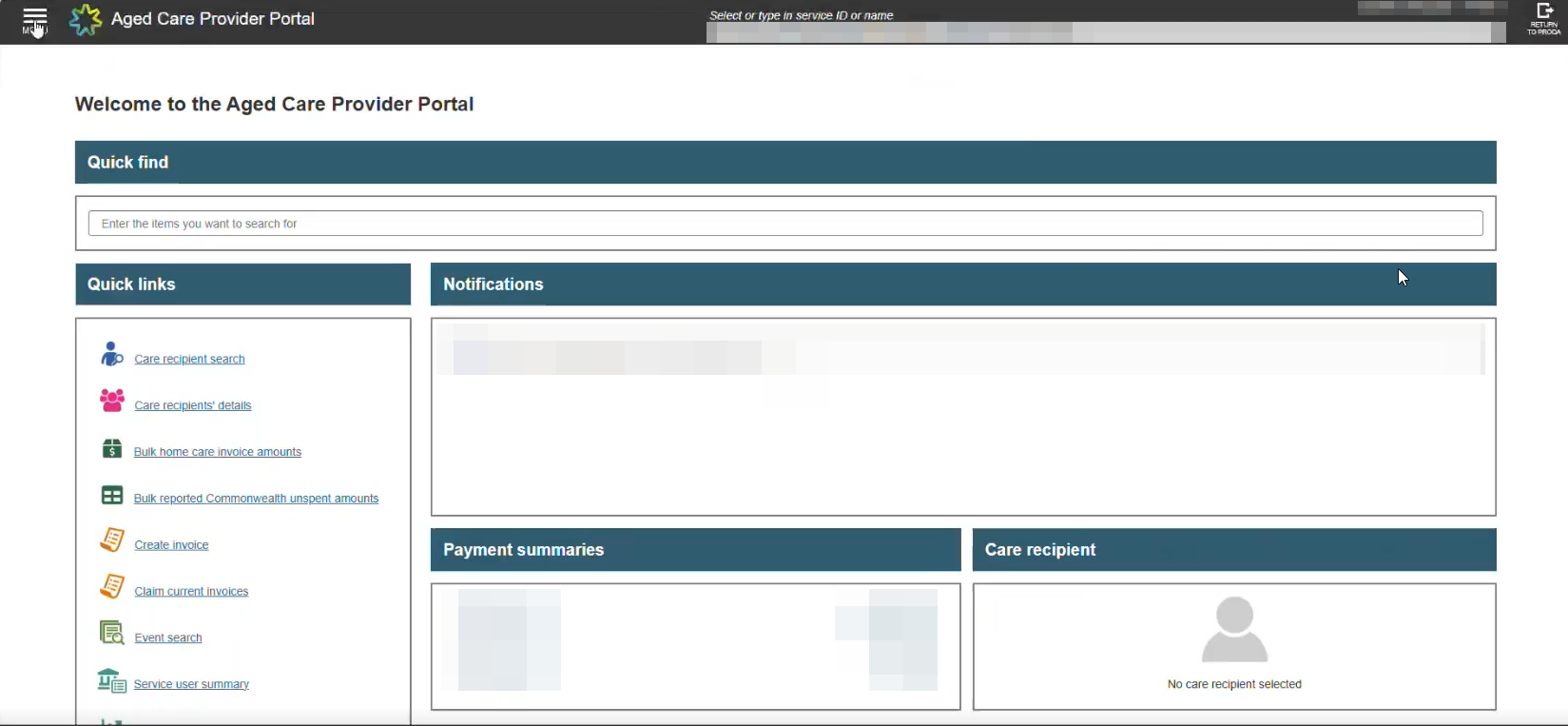Open the hamburger menu icon
Image resolution: width=1568 pixels, height=726 pixels.
pos(35,20)
